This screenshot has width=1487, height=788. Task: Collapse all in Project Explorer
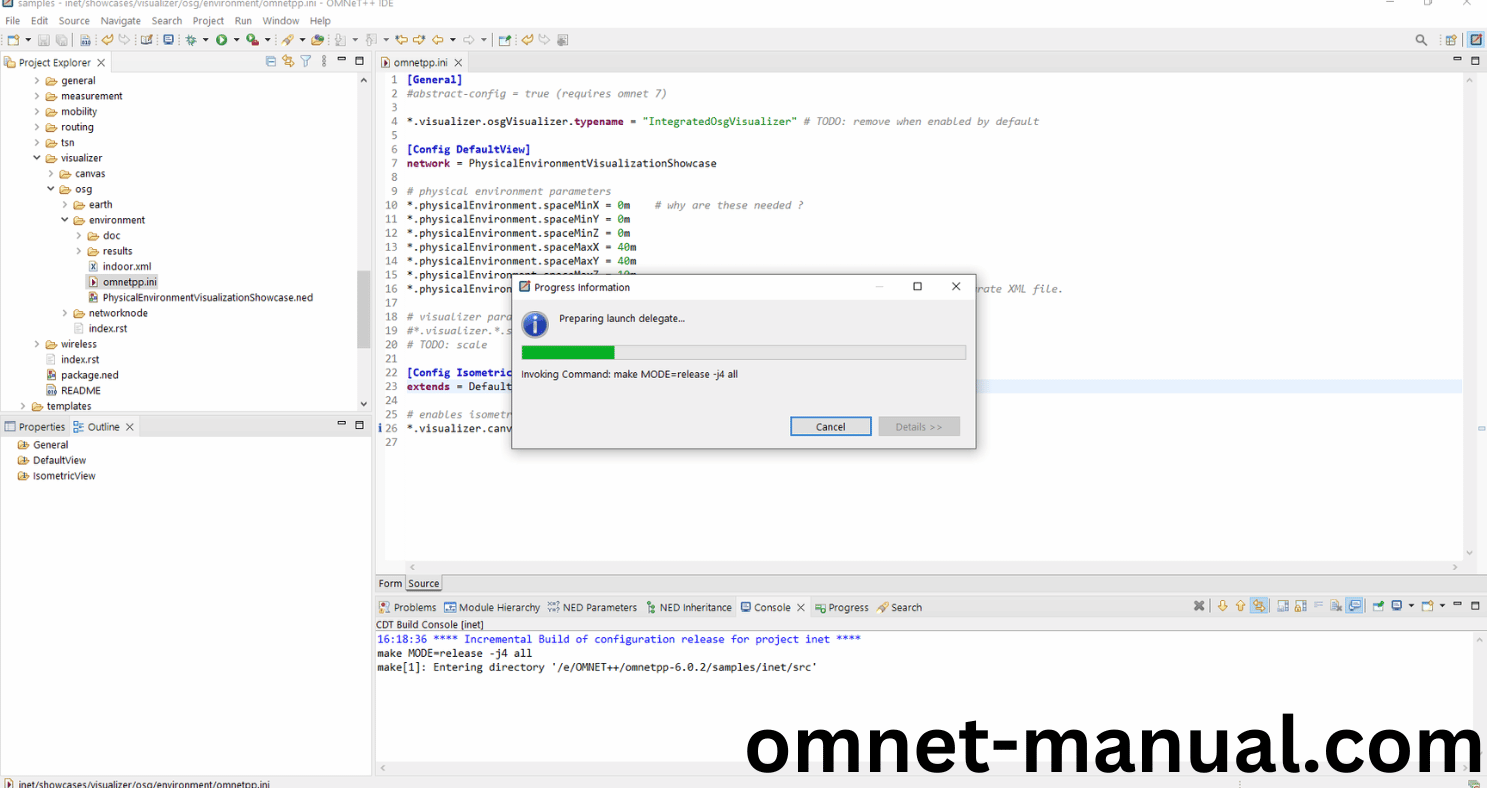click(x=271, y=61)
